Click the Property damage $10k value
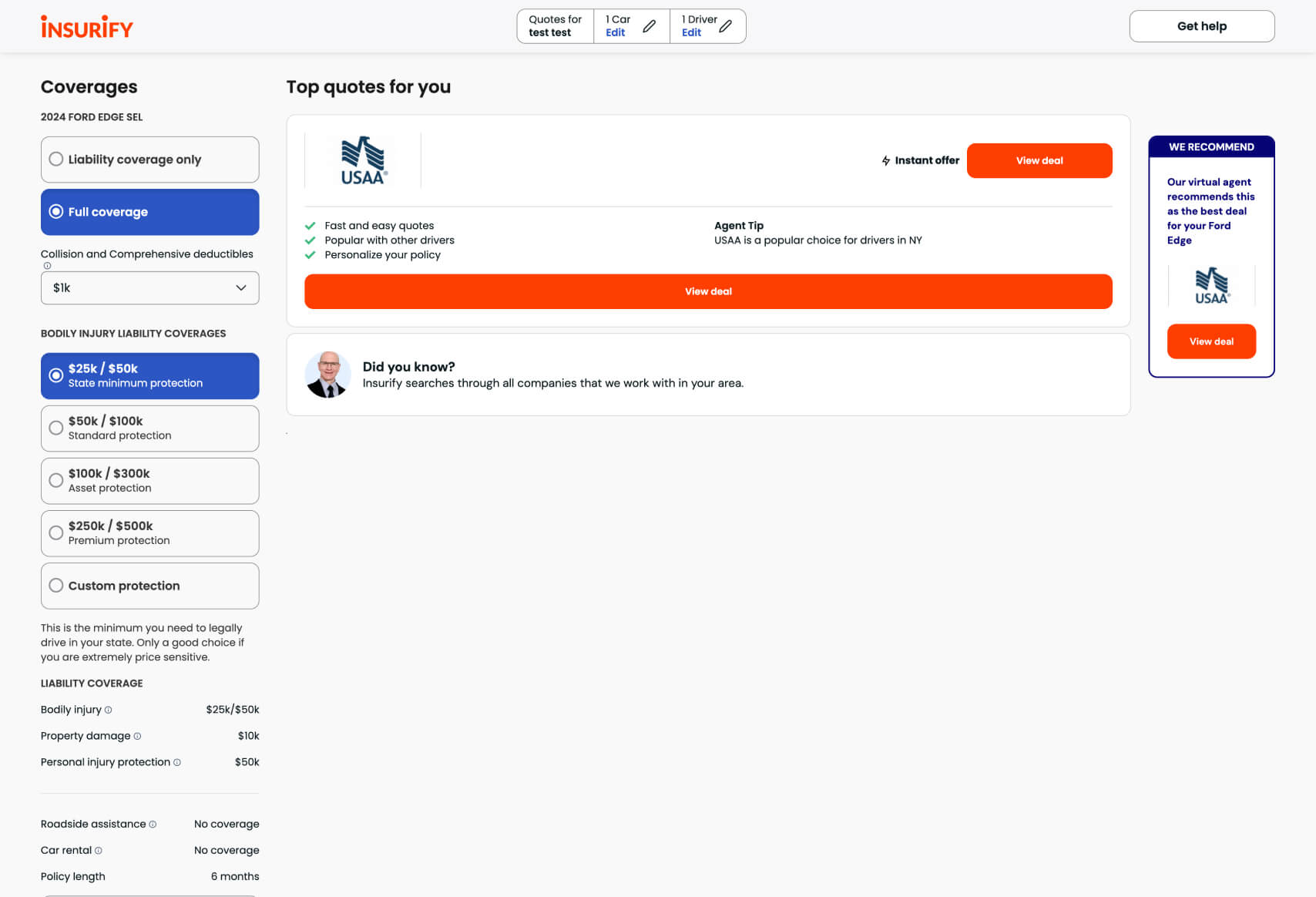Screen dimensions: 1316x897 (x=248, y=736)
